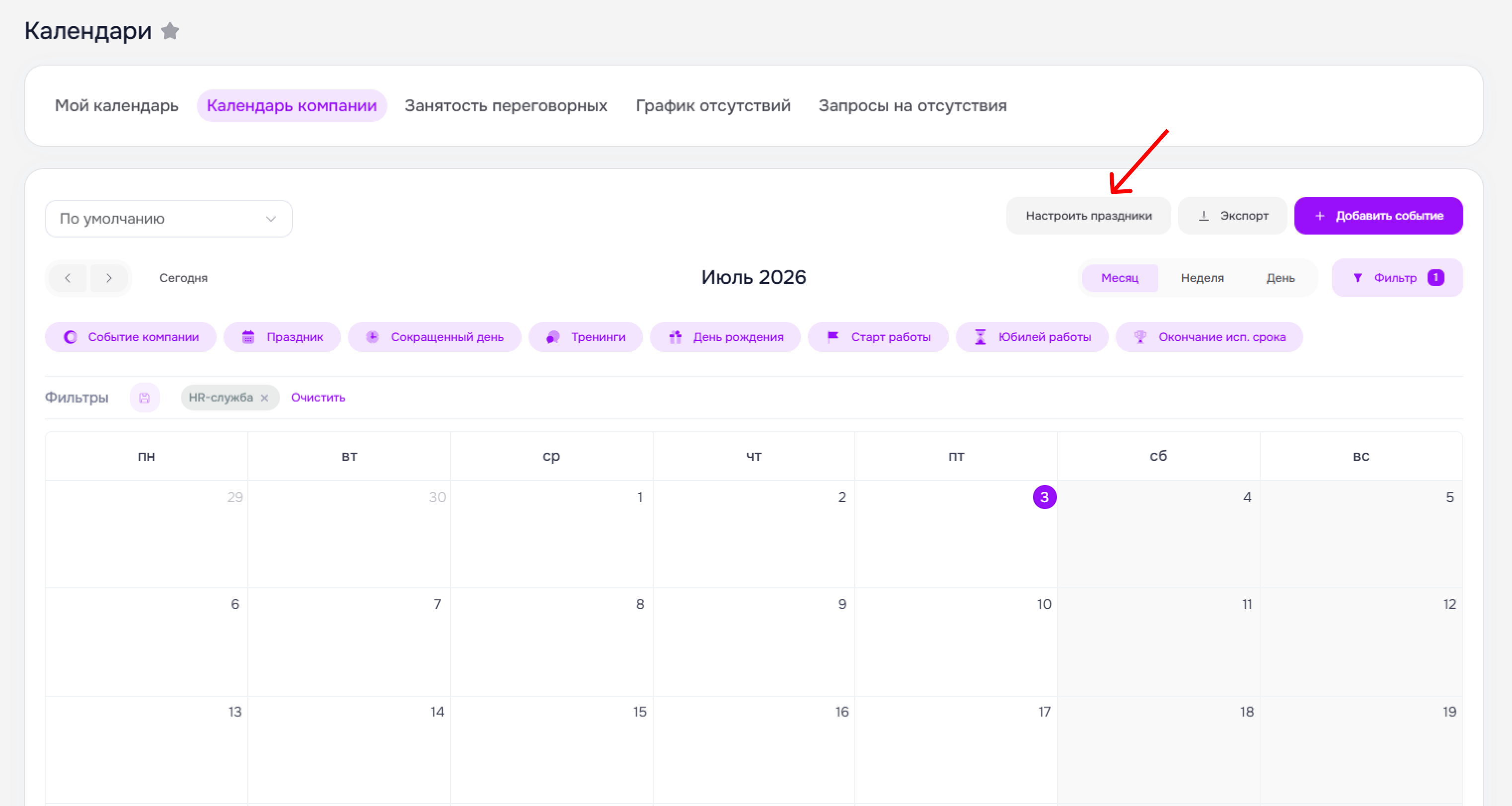Image resolution: width=1512 pixels, height=806 pixels.
Task: Select today's date 3 in the calendar
Action: point(1045,497)
